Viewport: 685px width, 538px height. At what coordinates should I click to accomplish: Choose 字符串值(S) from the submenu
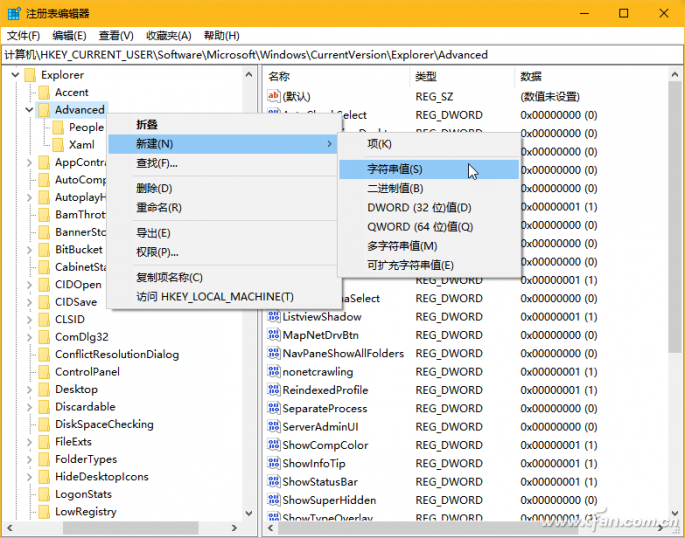[x=395, y=170]
